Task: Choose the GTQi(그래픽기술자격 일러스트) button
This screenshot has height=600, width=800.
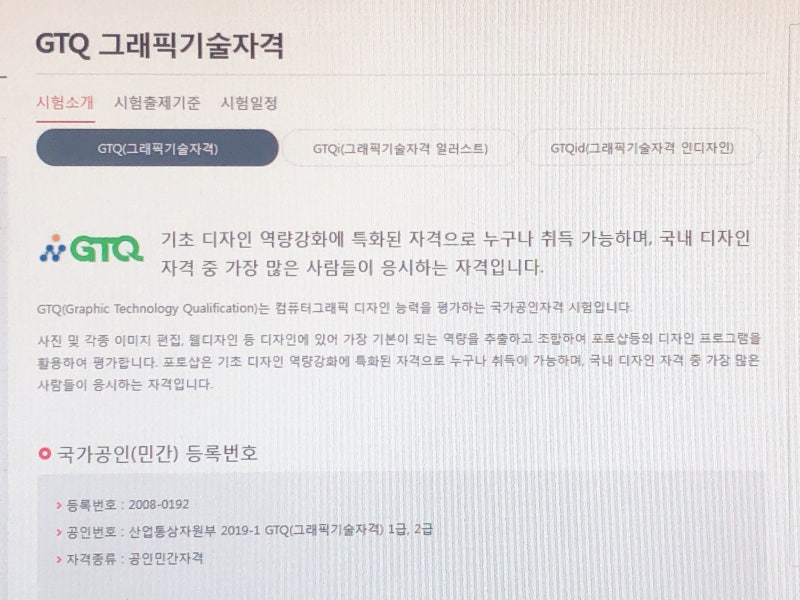Action: 400,148
